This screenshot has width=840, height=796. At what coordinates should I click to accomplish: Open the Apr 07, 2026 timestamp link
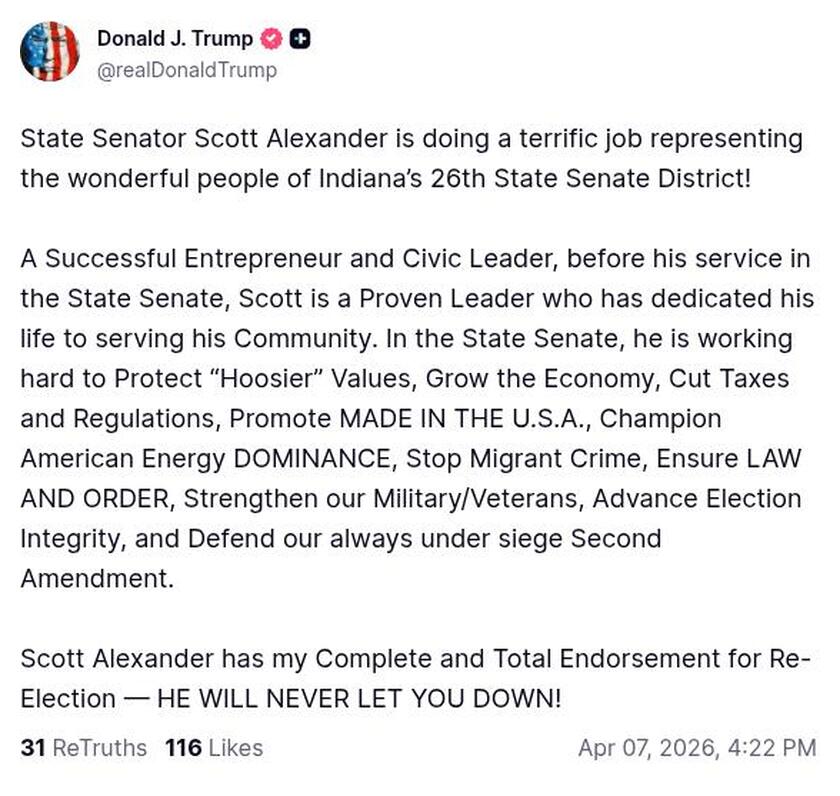[697, 747]
